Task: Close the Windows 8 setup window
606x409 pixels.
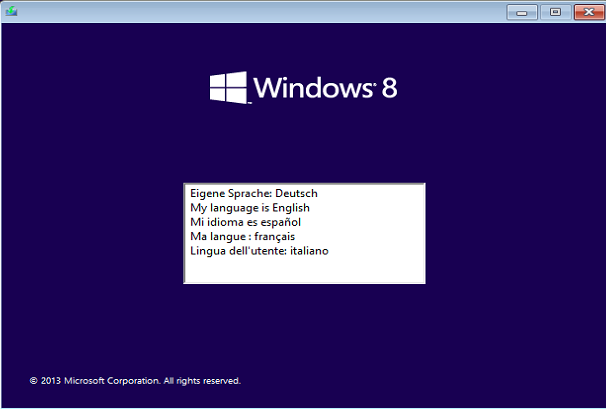Action: (x=589, y=12)
